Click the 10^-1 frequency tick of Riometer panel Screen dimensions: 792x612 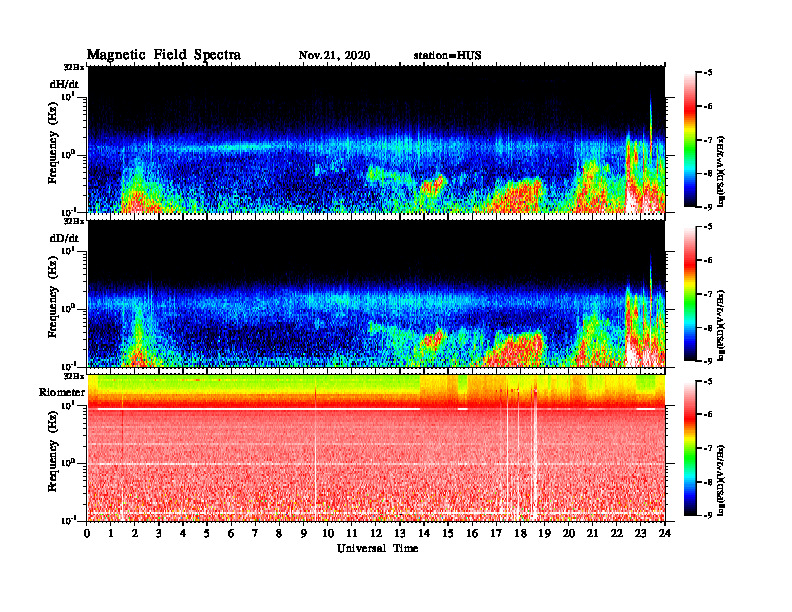pos(69,520)
